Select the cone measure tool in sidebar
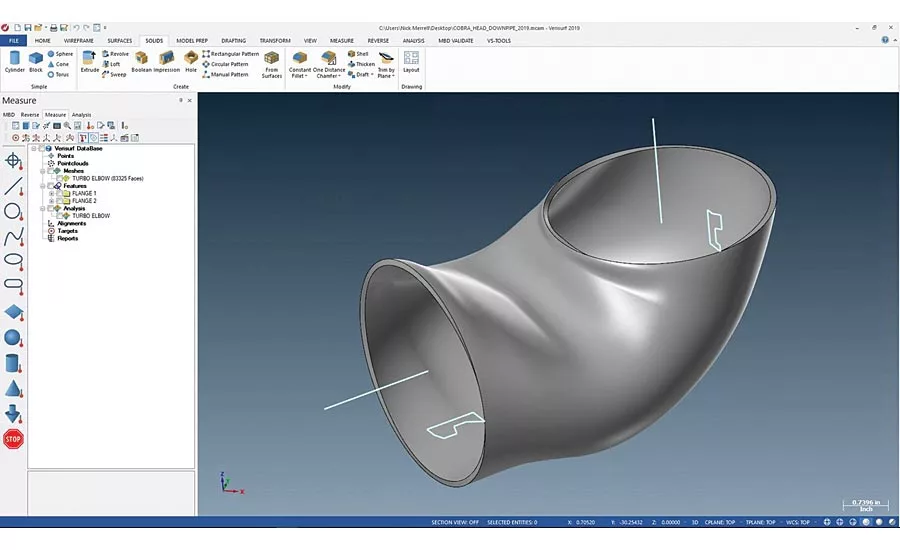Viewport: 900px width, 550px height. [x=13, y=389]
